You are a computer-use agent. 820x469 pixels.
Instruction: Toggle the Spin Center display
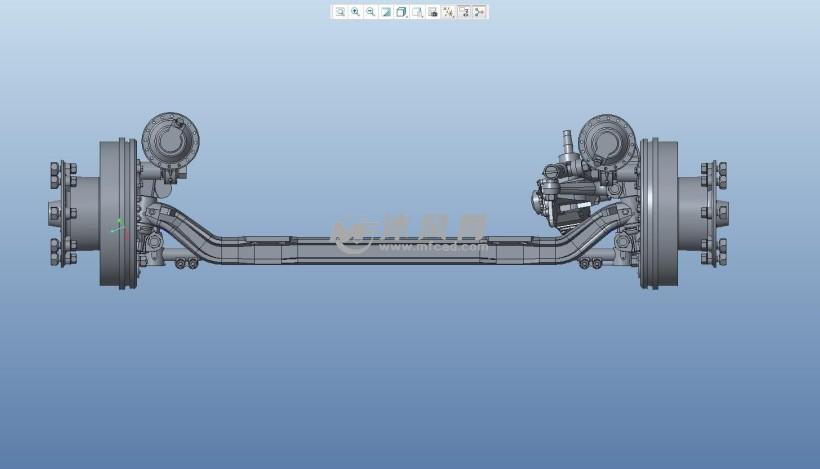tap(480, 12)
